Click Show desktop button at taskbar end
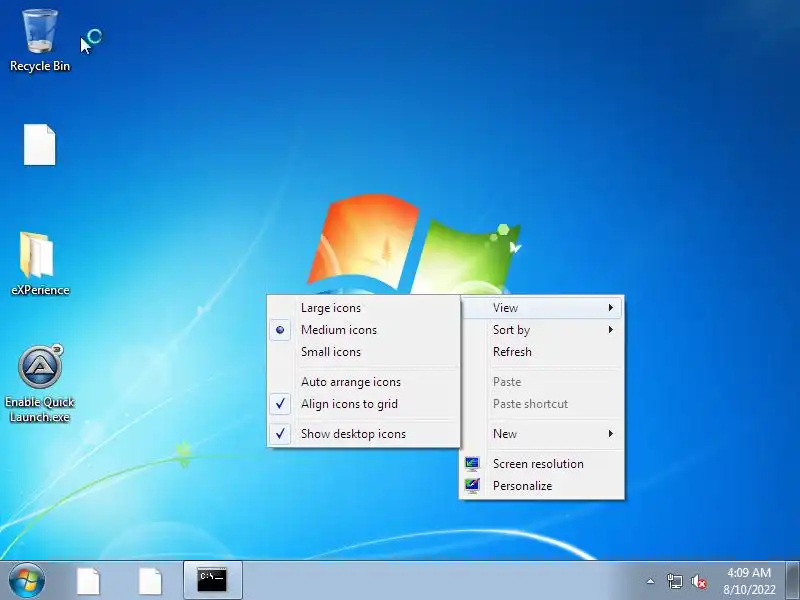This screenshot has width=800, height=600. (793, 581)
